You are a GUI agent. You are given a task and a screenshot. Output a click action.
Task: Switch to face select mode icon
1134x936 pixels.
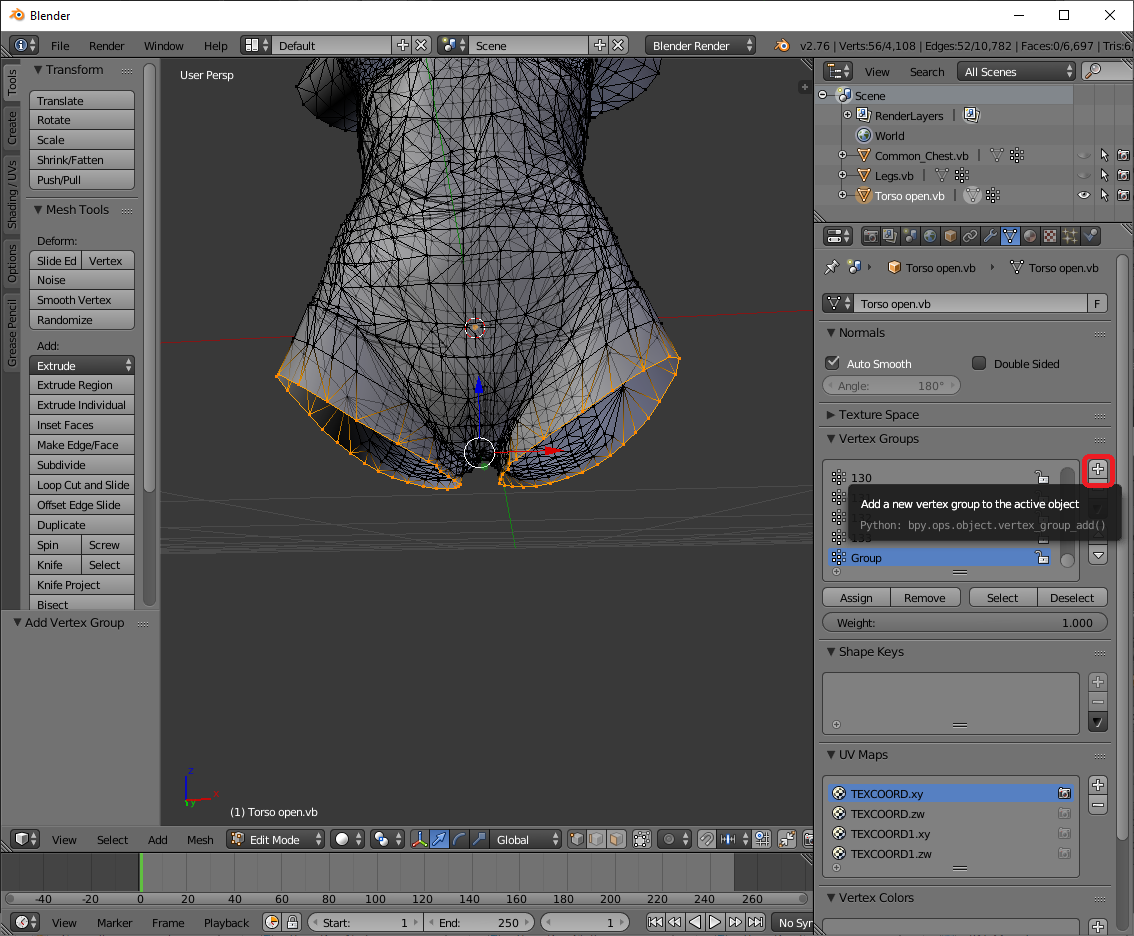(616, 839)
